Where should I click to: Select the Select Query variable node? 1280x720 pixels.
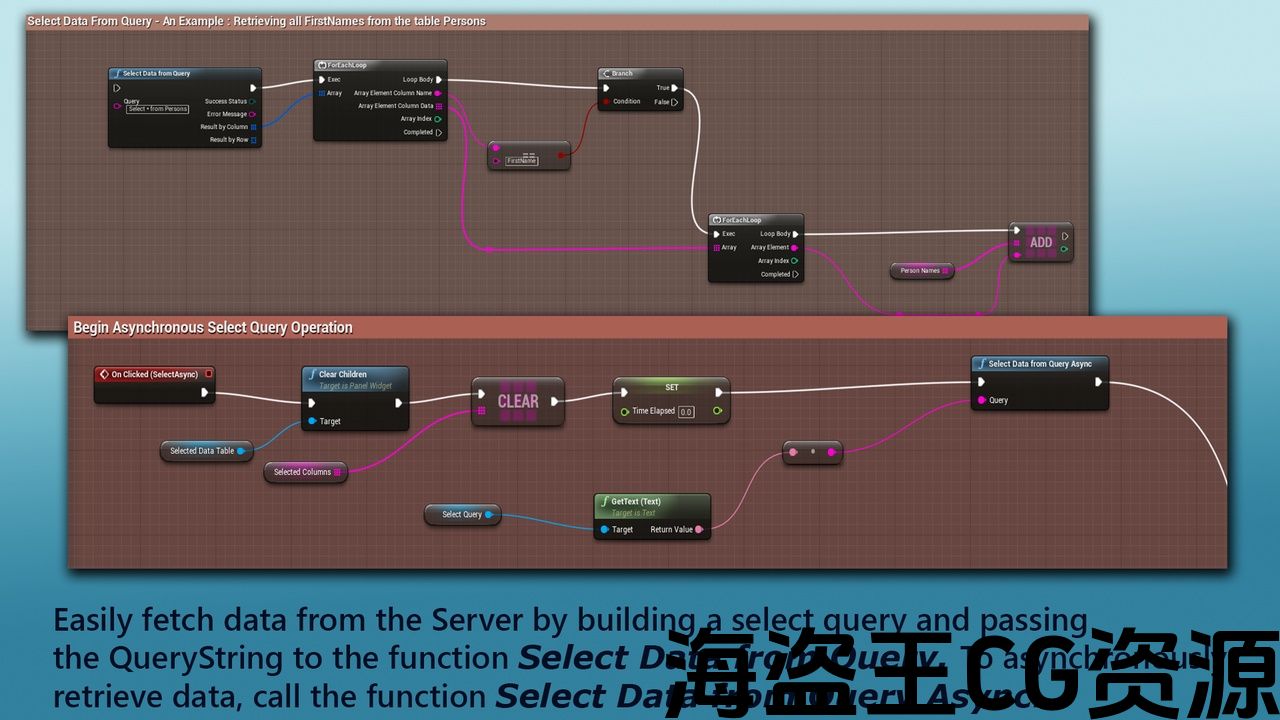(462, 515)
